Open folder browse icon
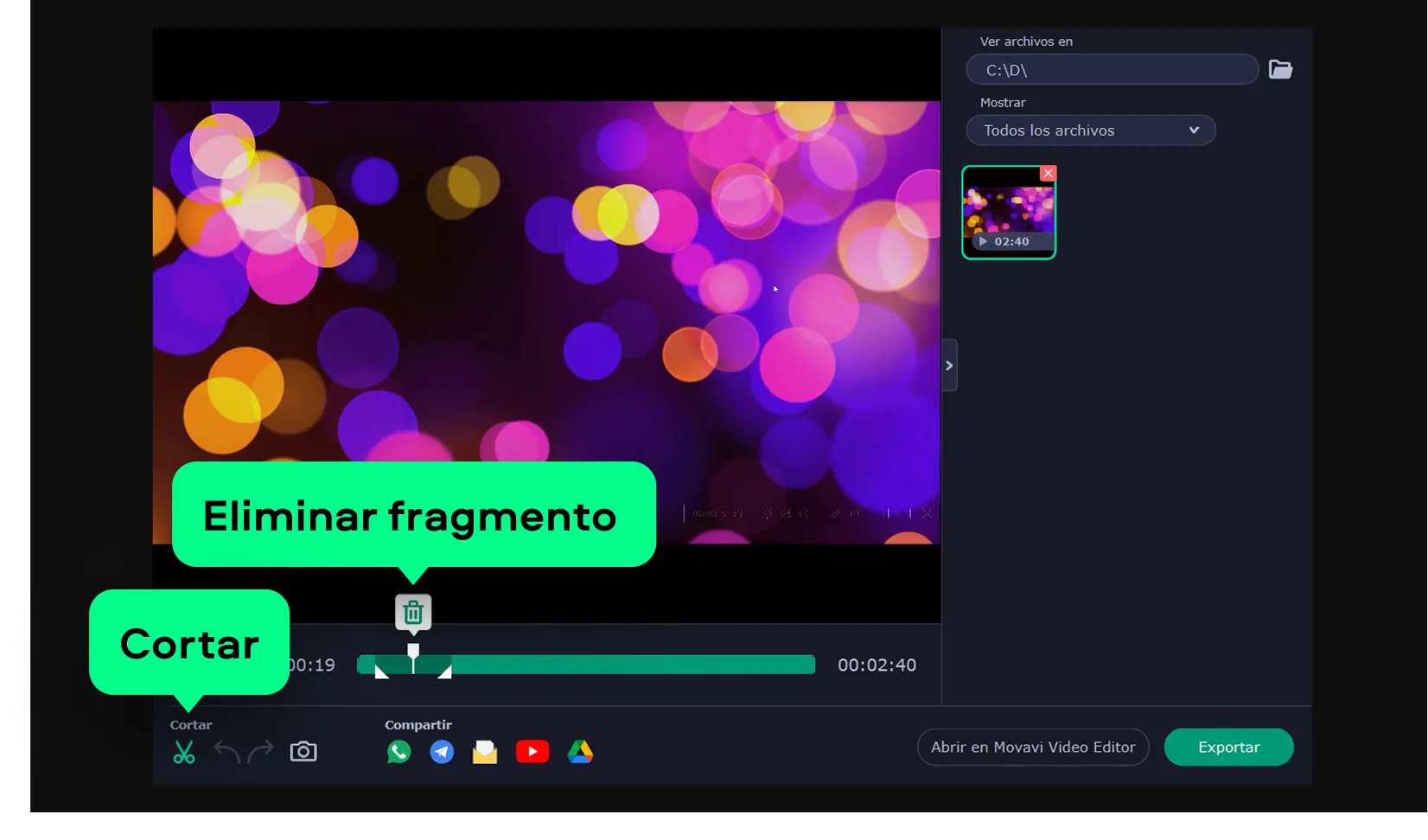The image size is (1428, 840). [x=1280, y=70]
